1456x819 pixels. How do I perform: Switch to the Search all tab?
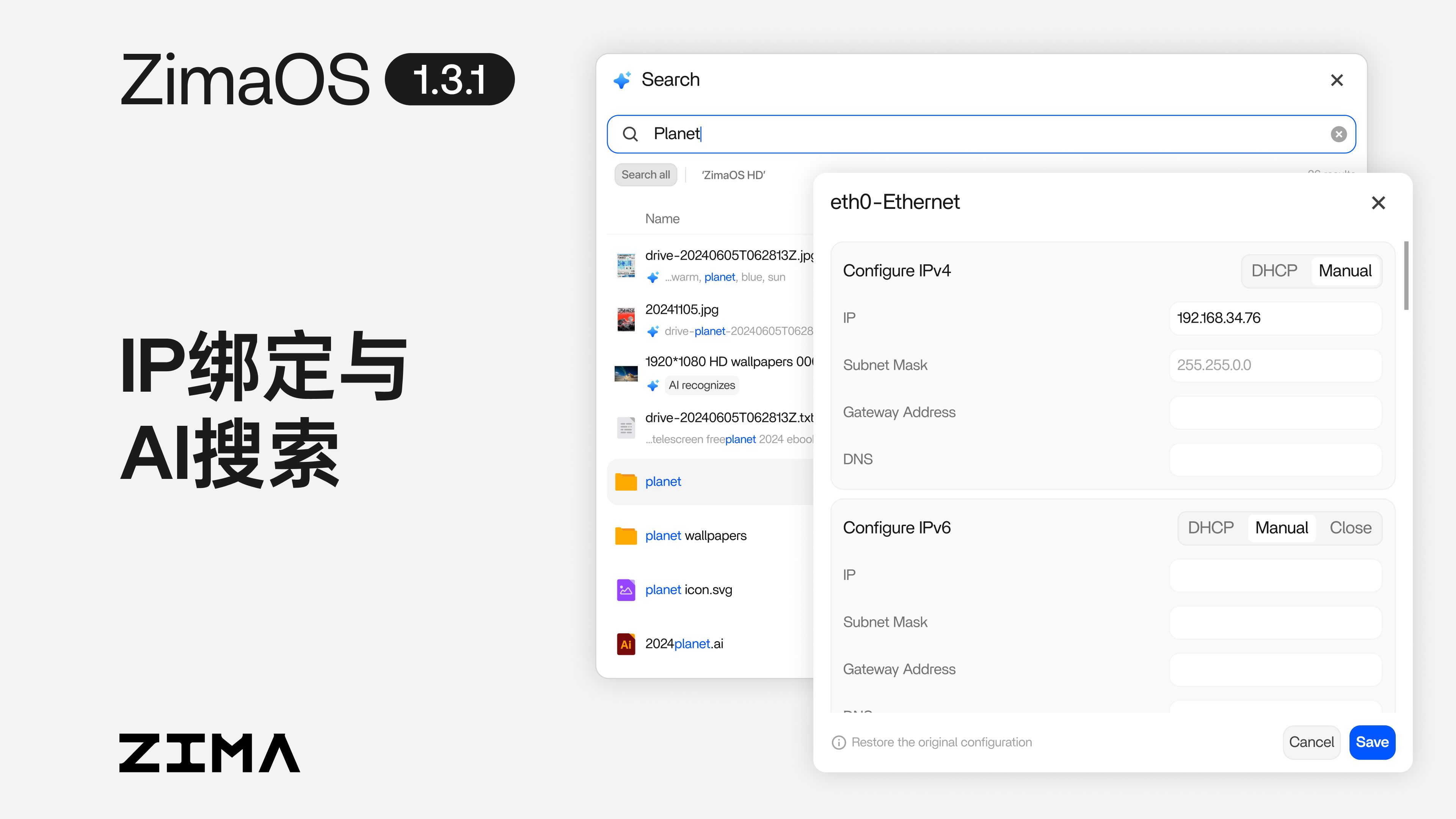(645, 175)
